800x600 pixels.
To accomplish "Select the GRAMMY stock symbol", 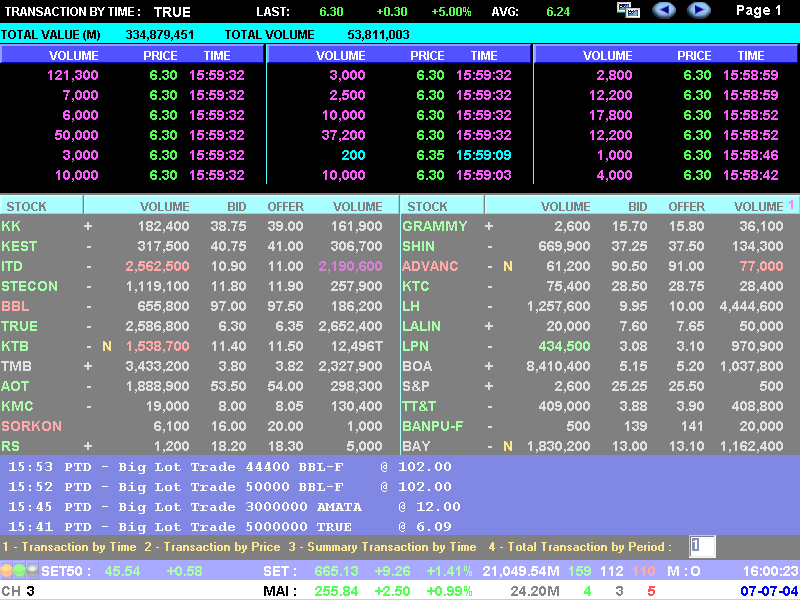I will (x=435, y=226).
